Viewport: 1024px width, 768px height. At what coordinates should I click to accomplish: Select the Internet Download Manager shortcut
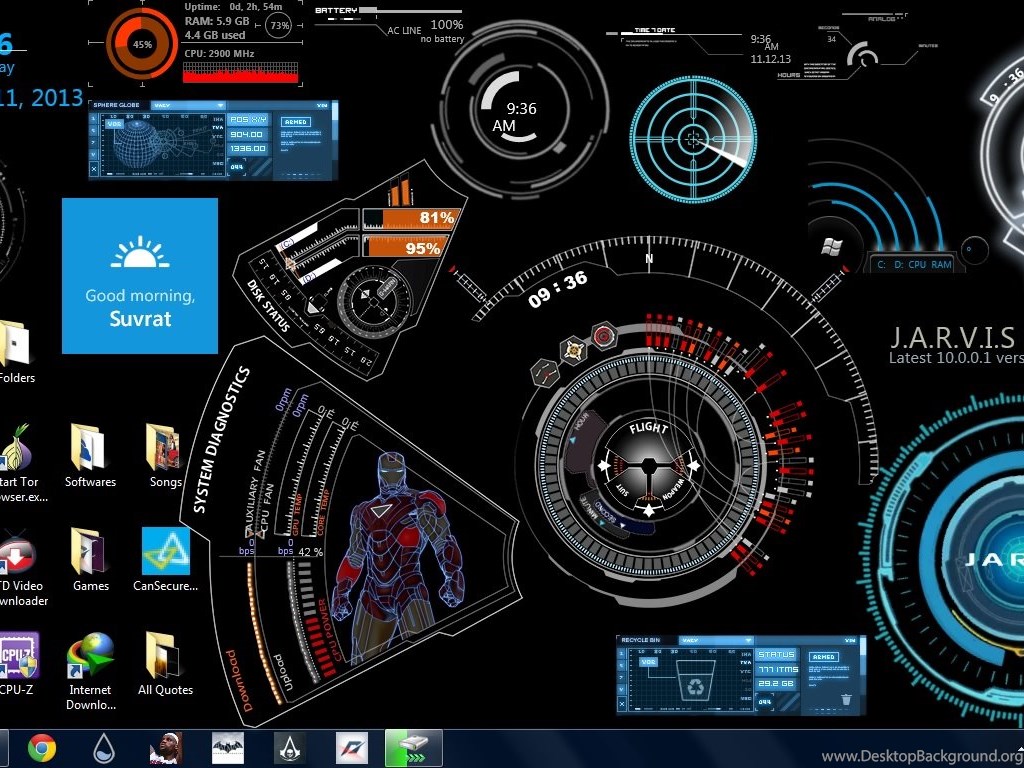point(90,671)
